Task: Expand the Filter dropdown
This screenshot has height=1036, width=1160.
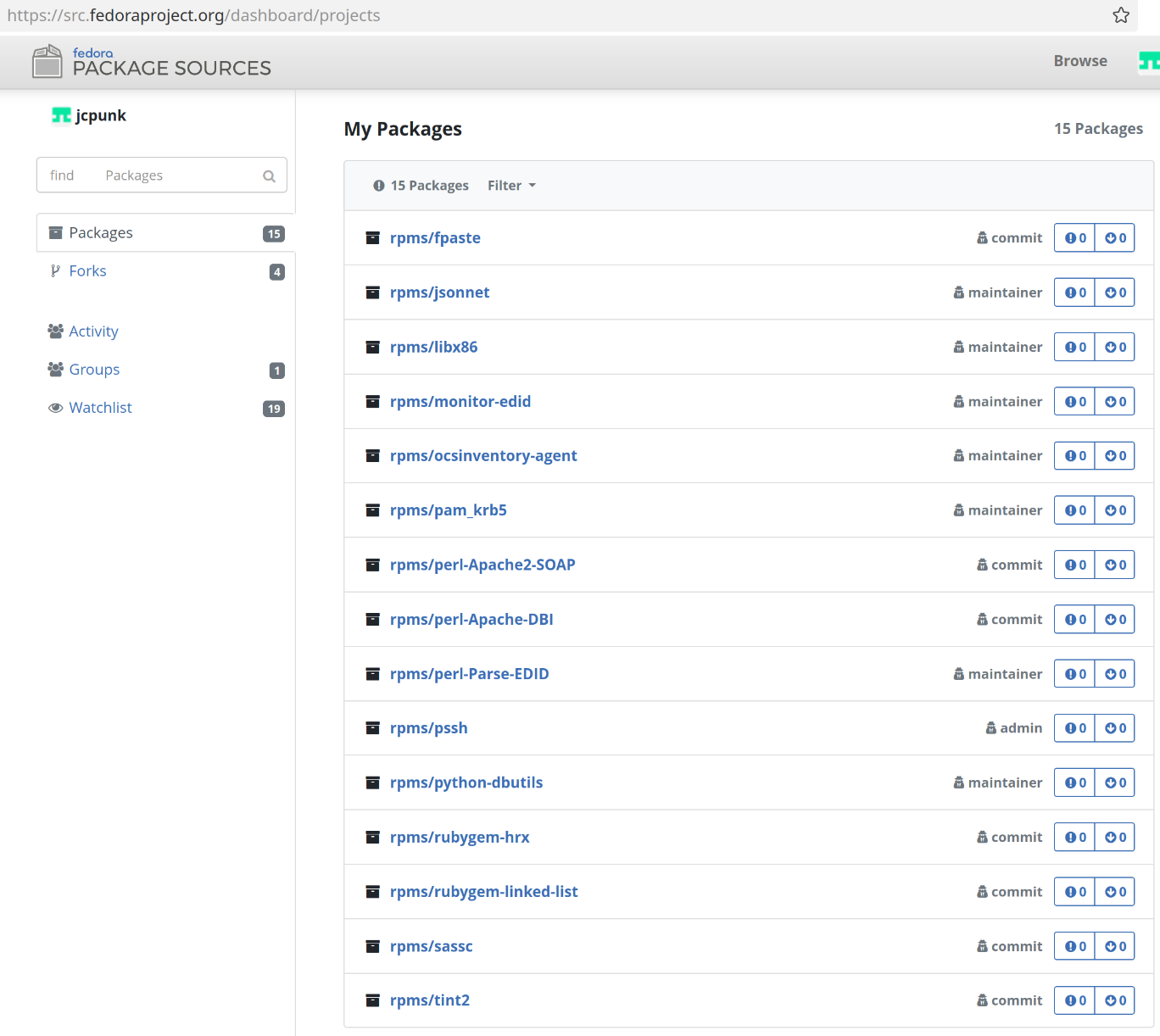Action: (x=511, y=186)
